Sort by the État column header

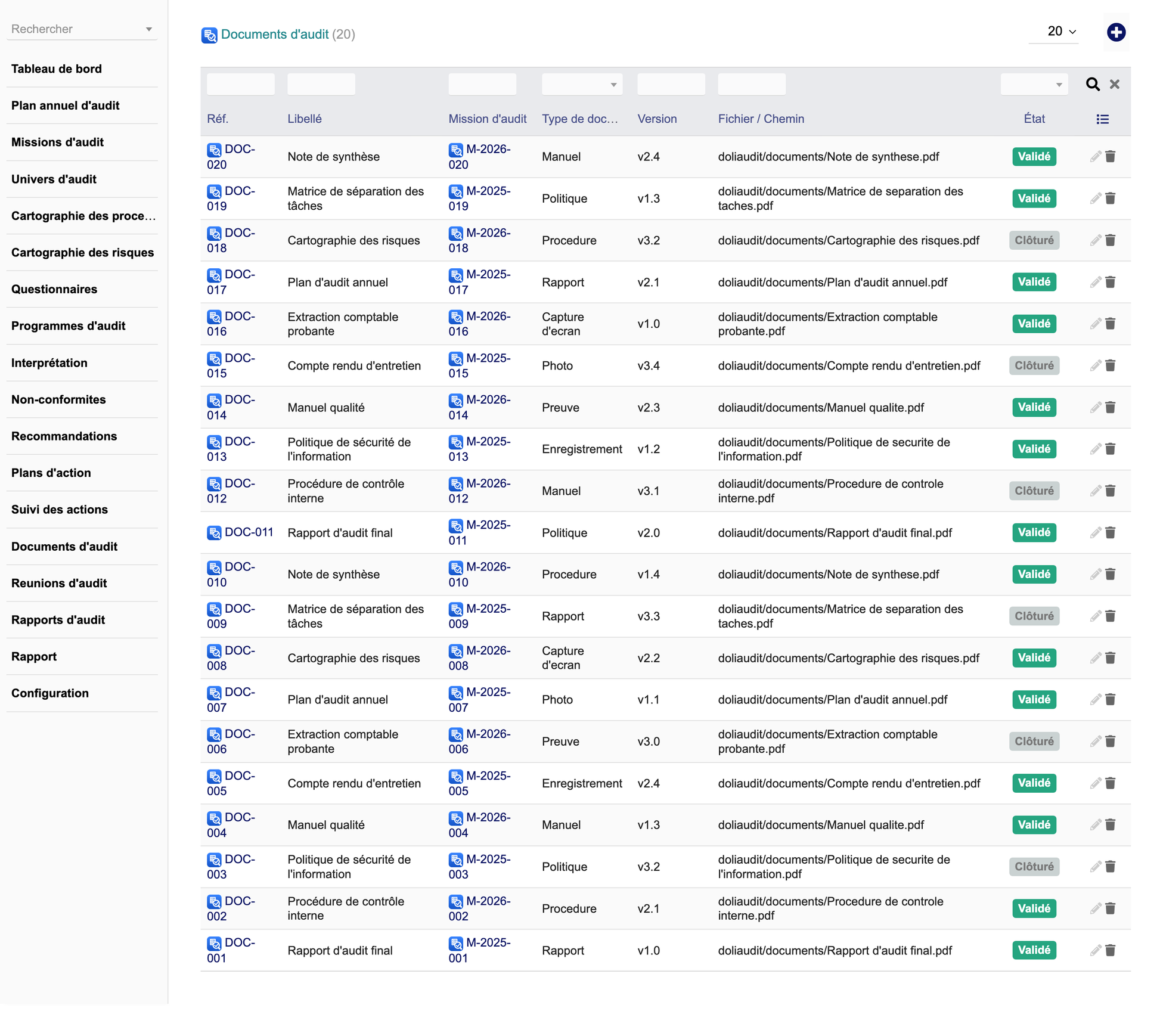tap(1034, 119)
